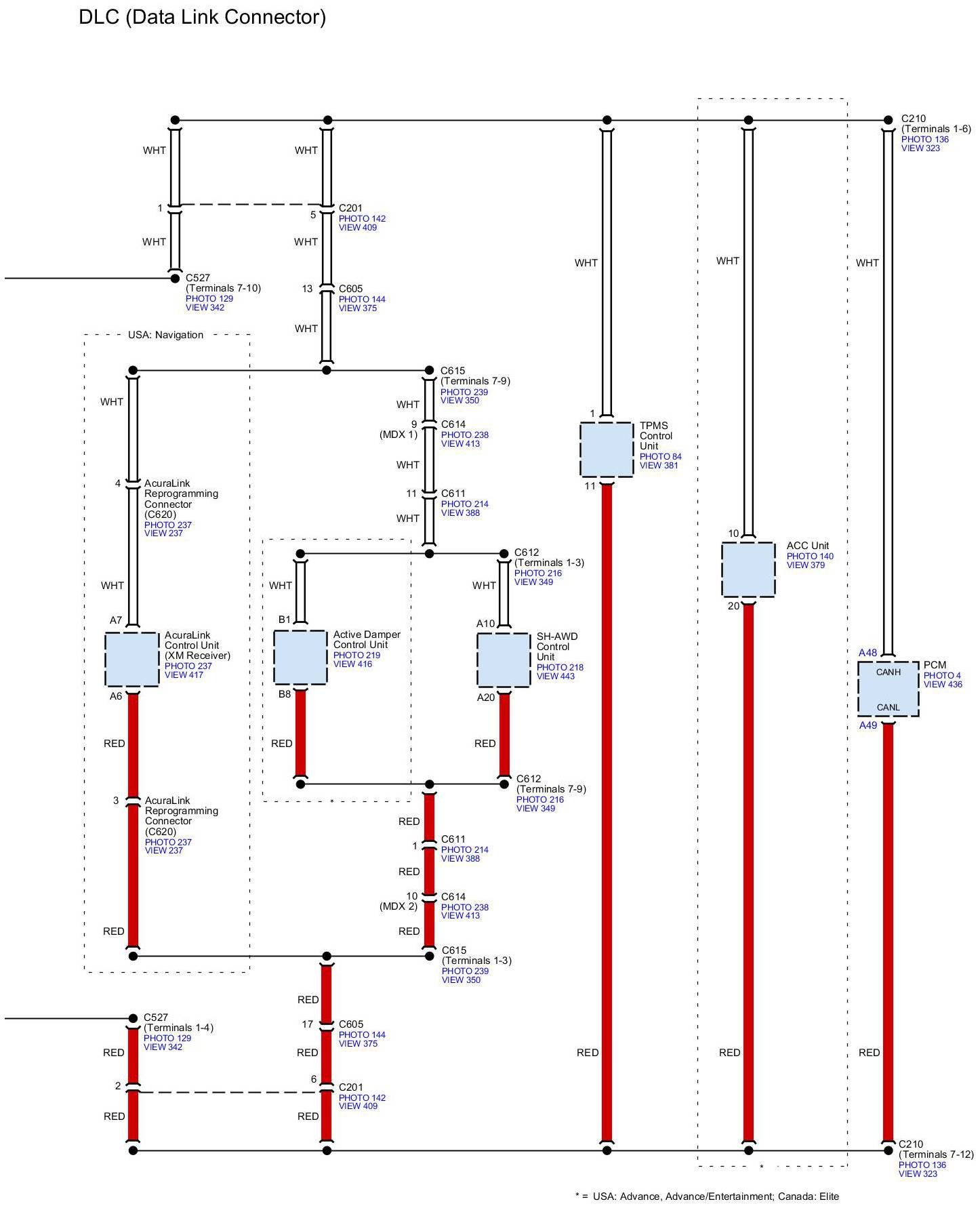Open VIEW 379 link beside ACC Unit

(805, 565)
